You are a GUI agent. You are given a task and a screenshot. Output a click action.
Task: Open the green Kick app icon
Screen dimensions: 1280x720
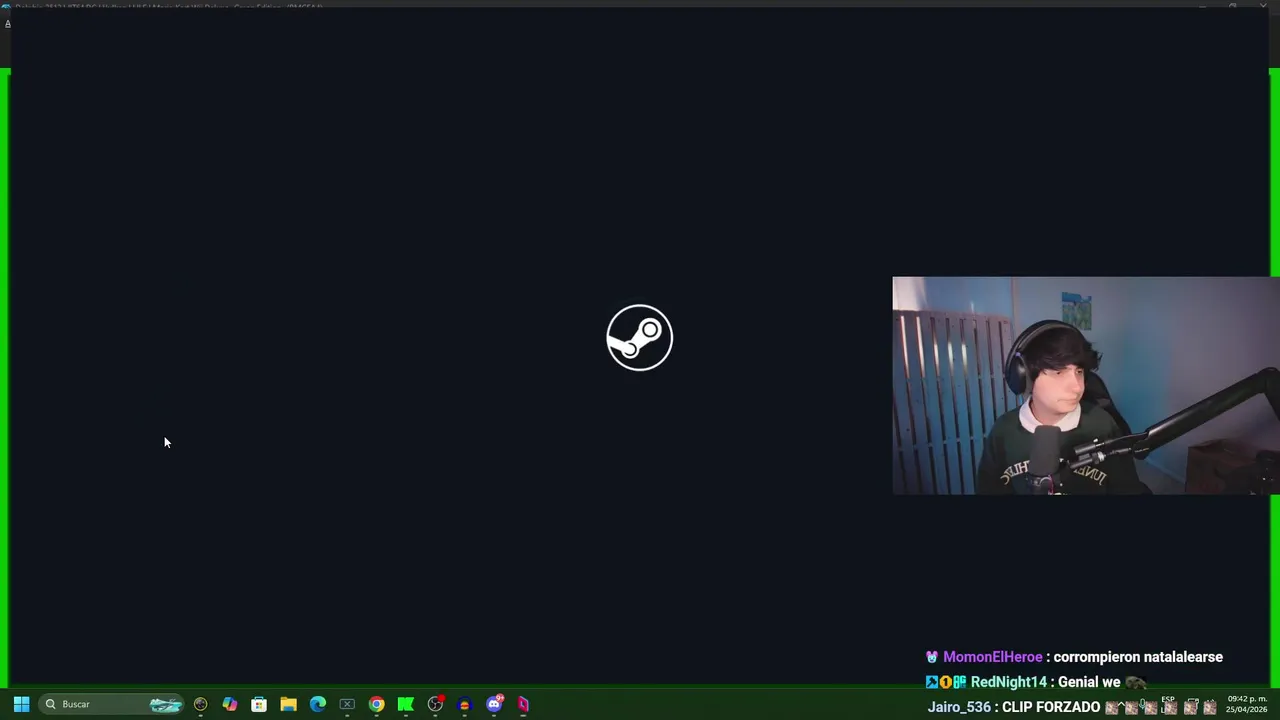click(x=406, y=704)
